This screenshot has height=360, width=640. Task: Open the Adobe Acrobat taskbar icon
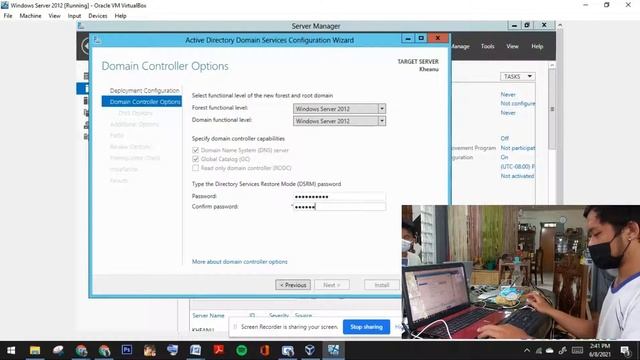pyautogui.click(x=219, y=350)
